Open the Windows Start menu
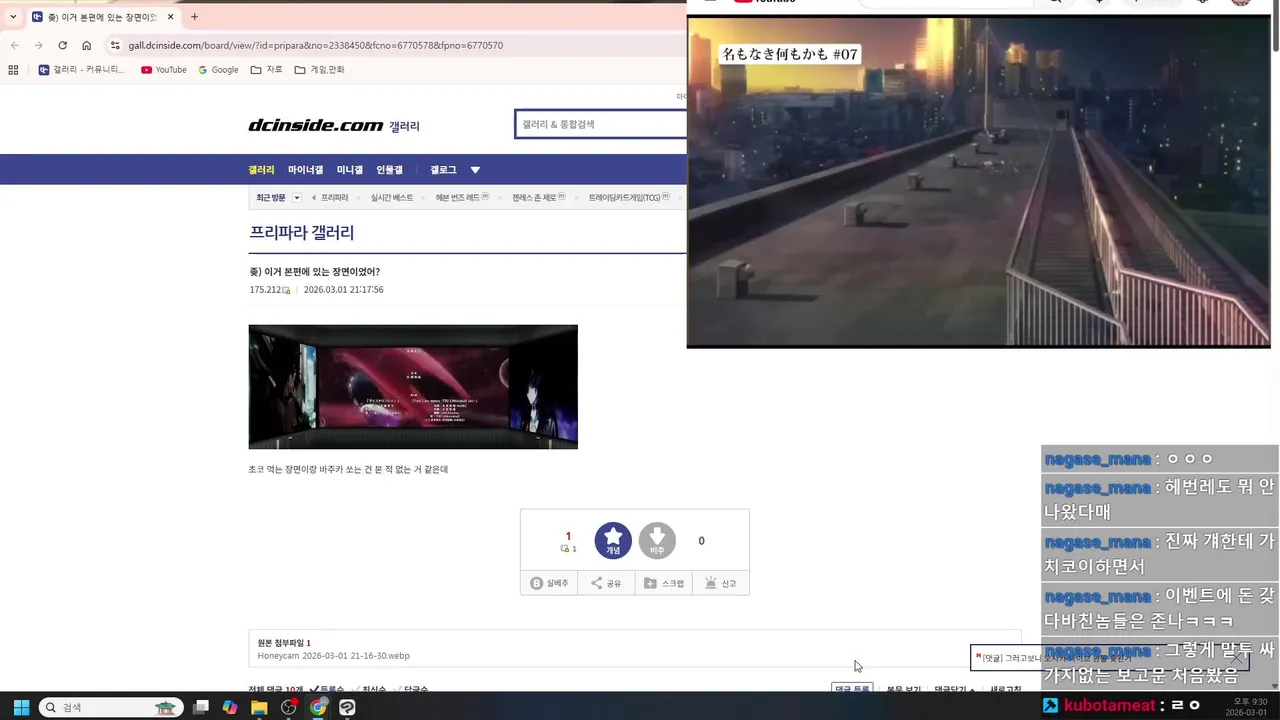This screenshot has height=720, width=1280. point(21,707)
